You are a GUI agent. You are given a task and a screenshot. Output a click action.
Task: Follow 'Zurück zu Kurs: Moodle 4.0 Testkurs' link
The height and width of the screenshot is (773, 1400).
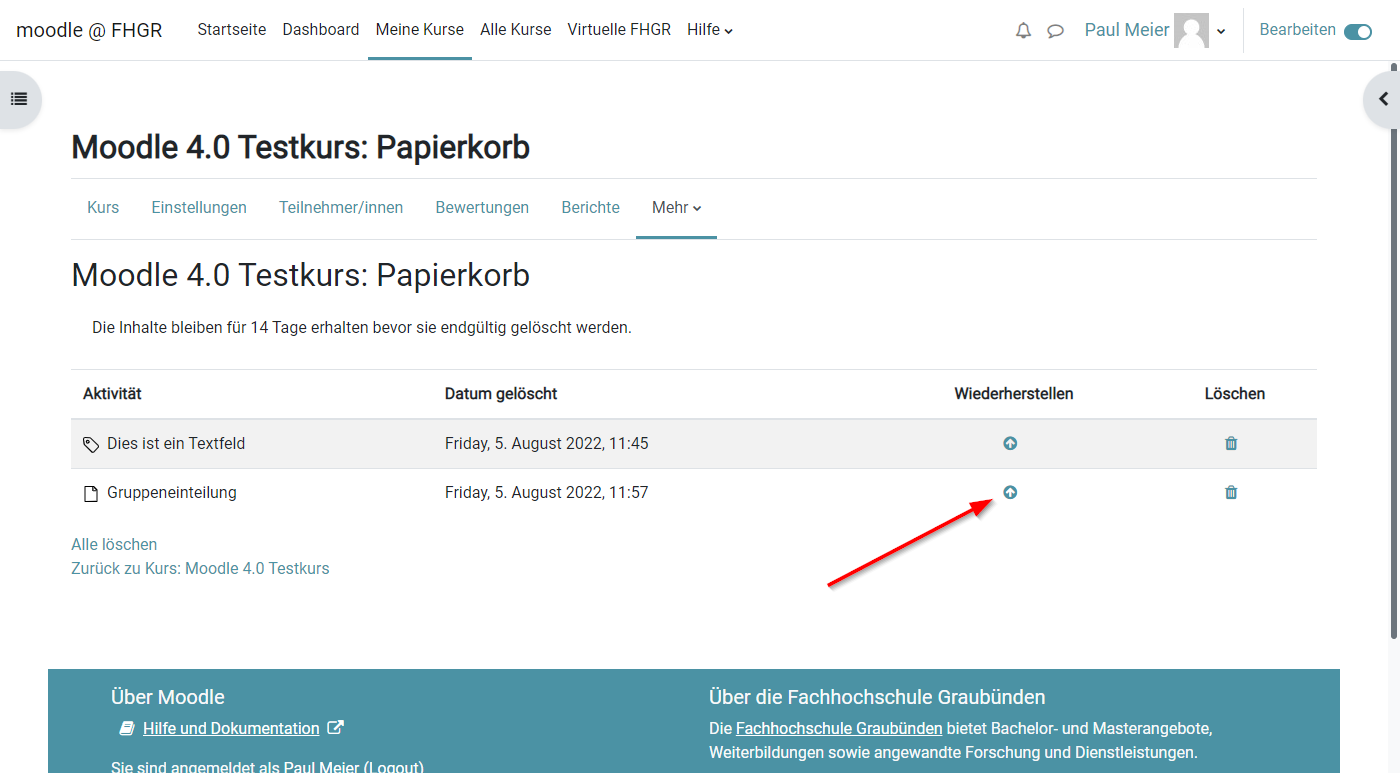pos(200,569)
